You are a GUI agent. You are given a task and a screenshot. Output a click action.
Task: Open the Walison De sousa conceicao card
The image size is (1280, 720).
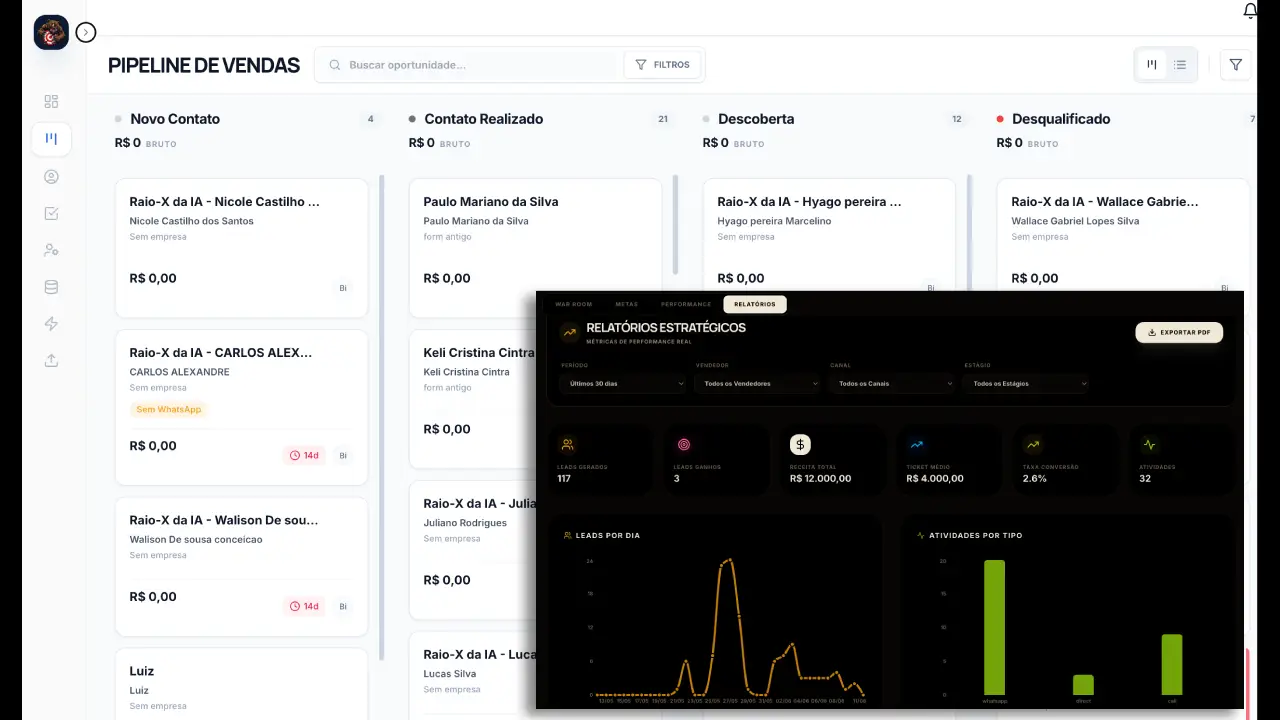tap(242, 567)
